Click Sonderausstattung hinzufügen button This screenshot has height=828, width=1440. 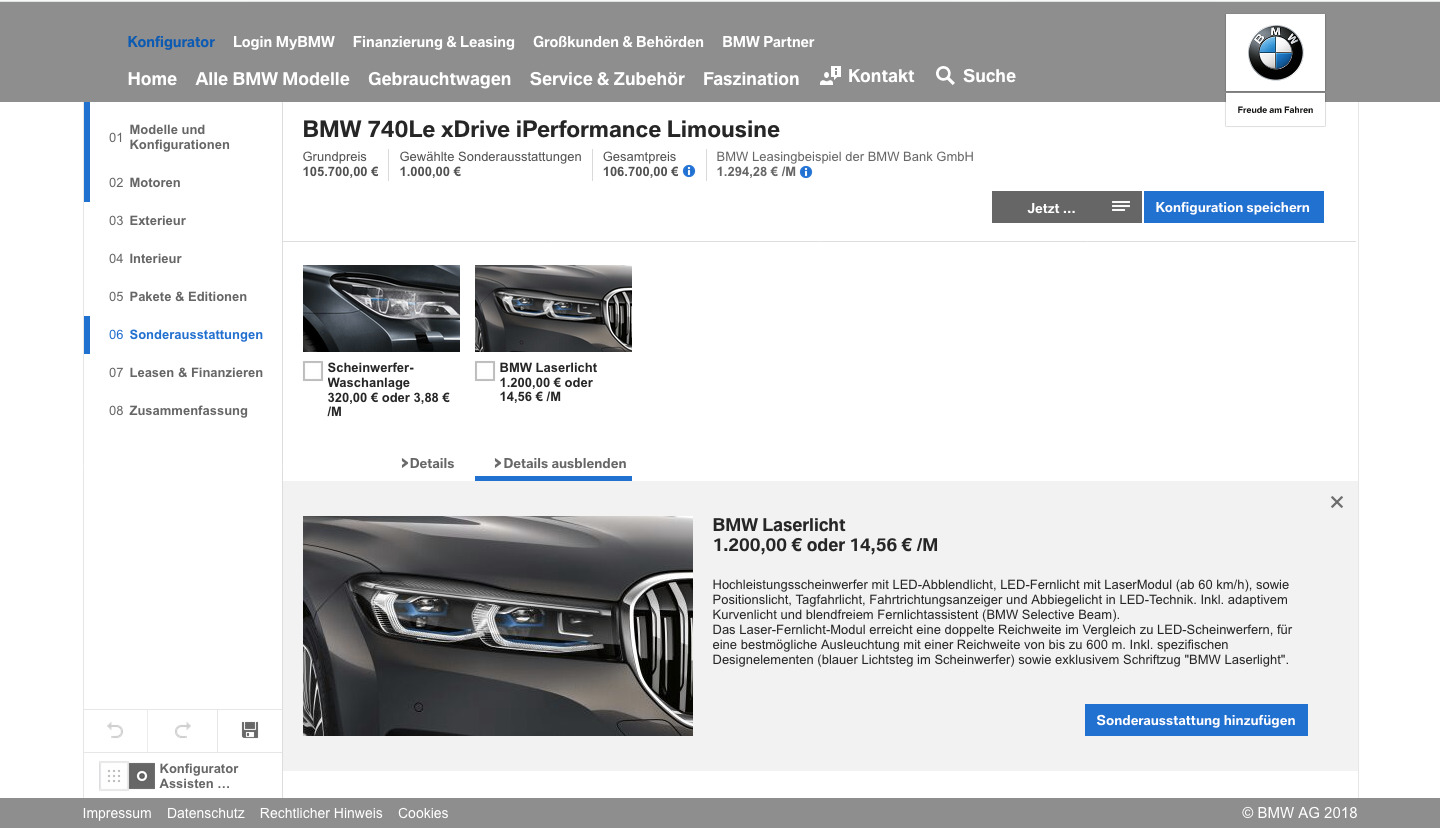tap(1195, 720)
